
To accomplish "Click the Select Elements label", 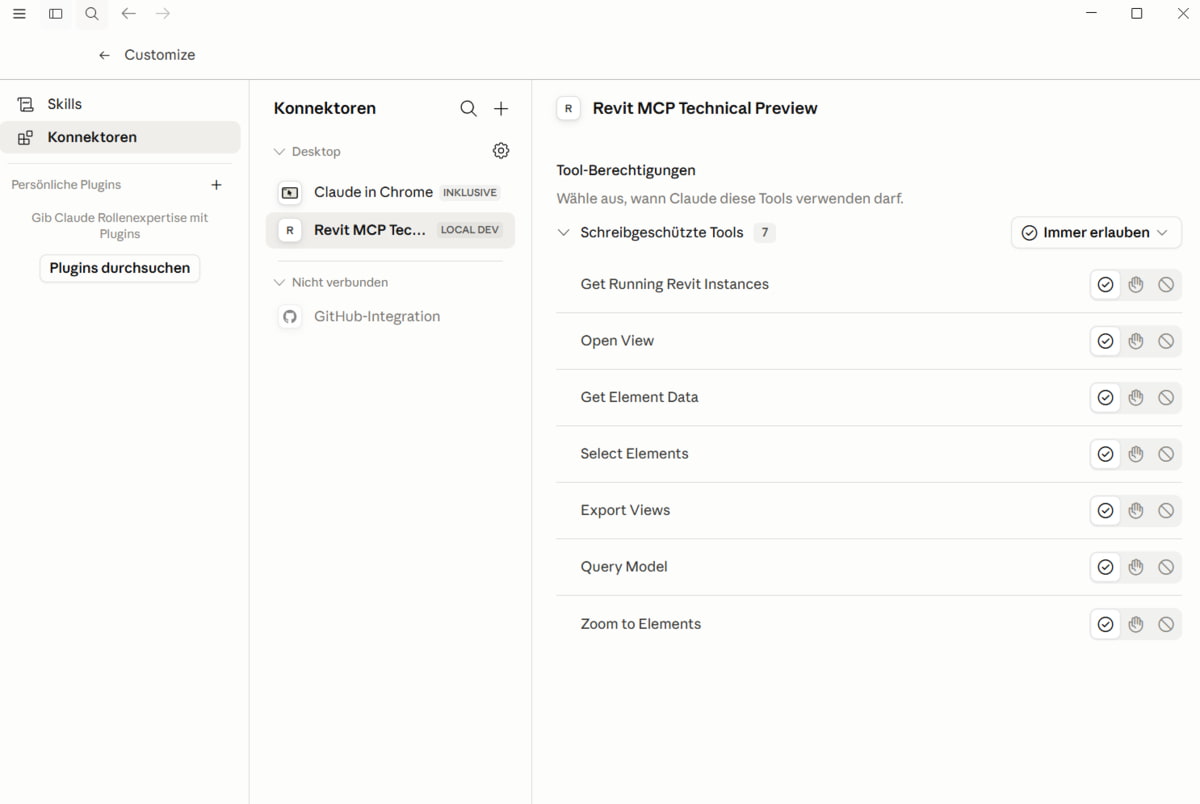I will click(634, 454).
